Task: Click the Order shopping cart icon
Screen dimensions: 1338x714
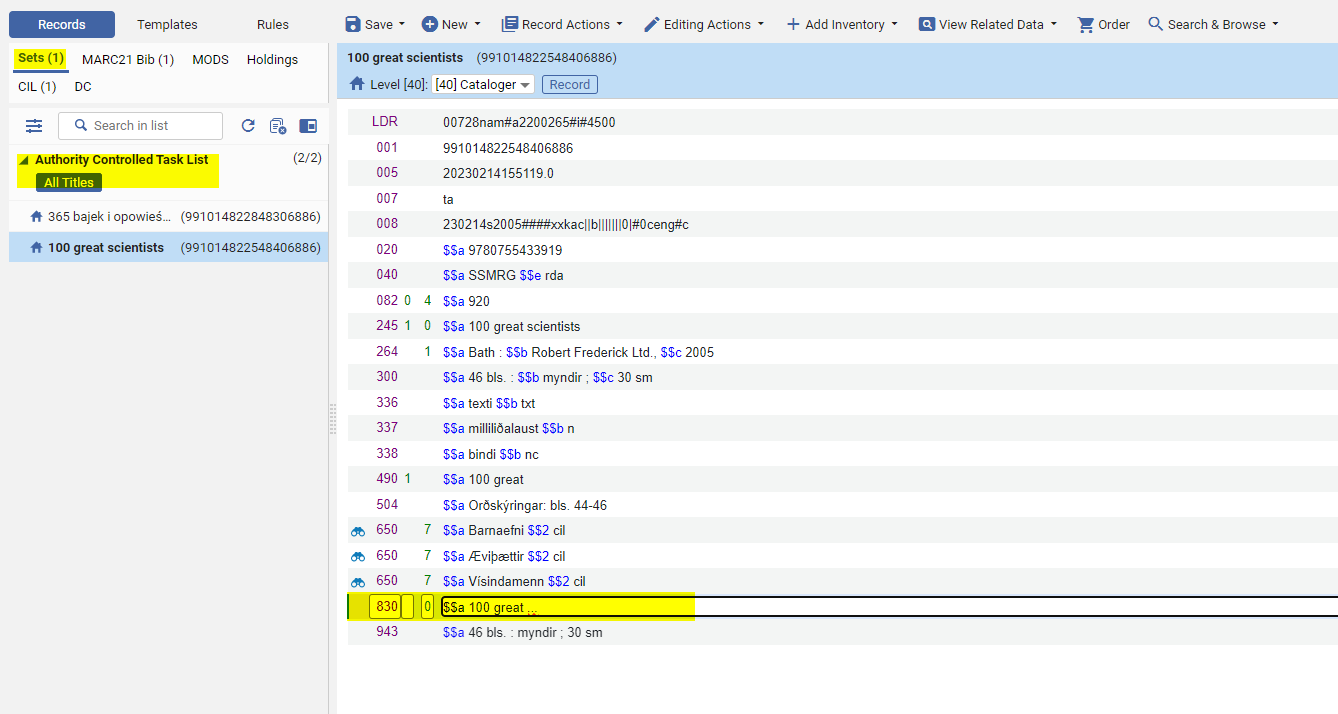Action: [x=1085, y=24]
